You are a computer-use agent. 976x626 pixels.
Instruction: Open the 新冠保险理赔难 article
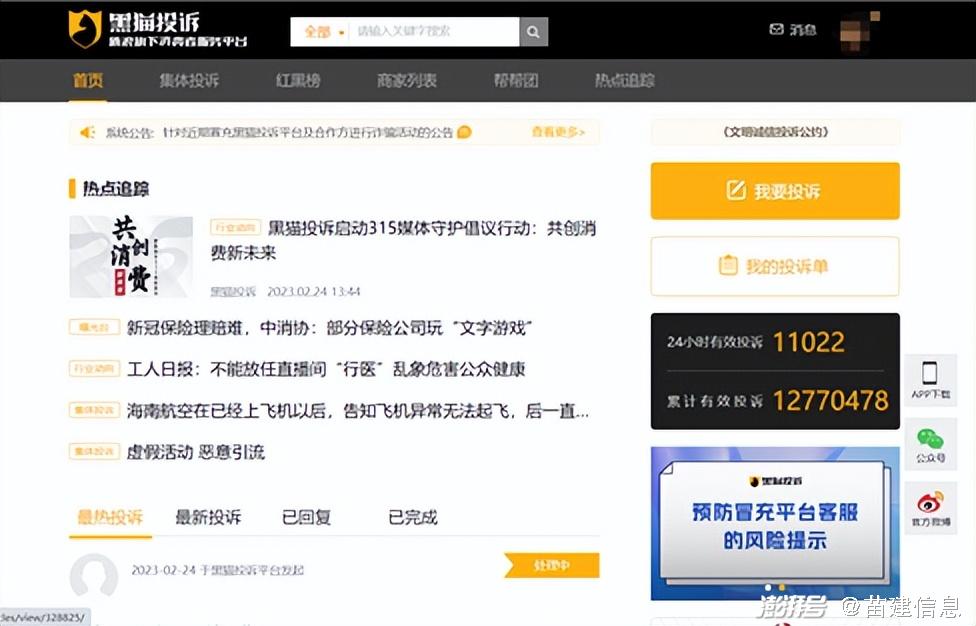330,328
